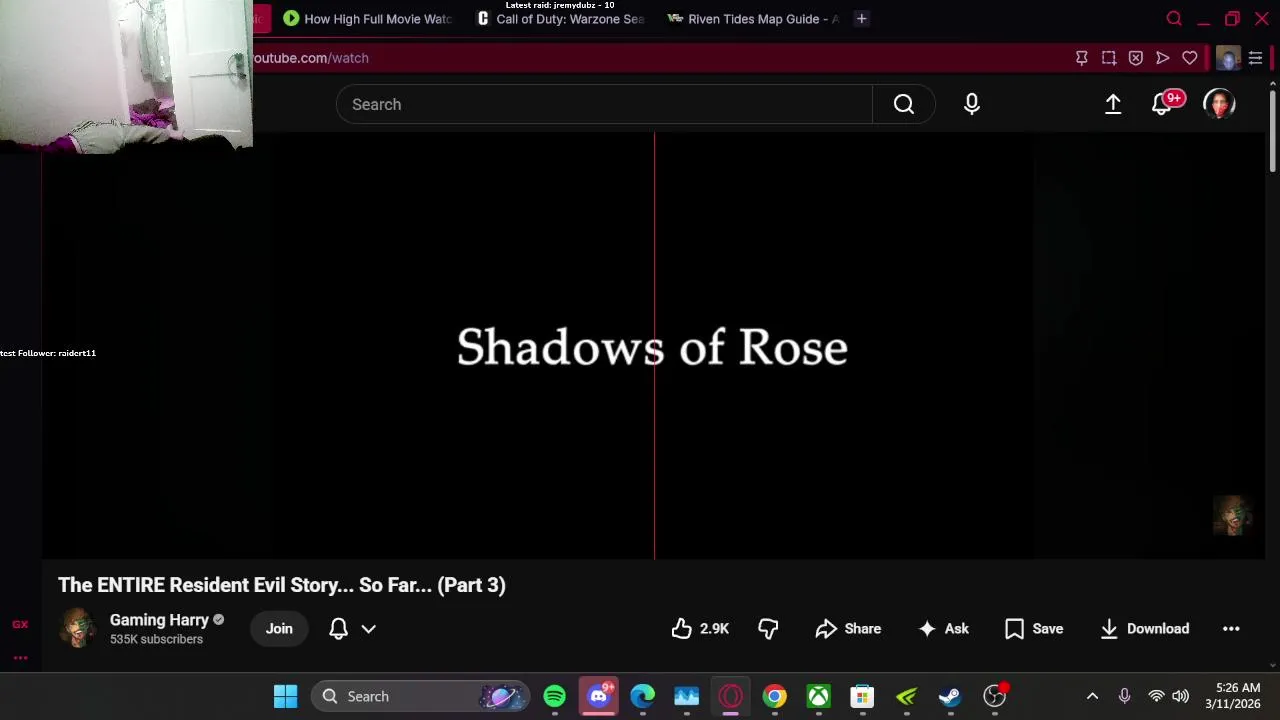The height and width of the screenshot is (720, 1280).
Task: Open Opera player/flow arrow icon
Action: [1162, 58]
